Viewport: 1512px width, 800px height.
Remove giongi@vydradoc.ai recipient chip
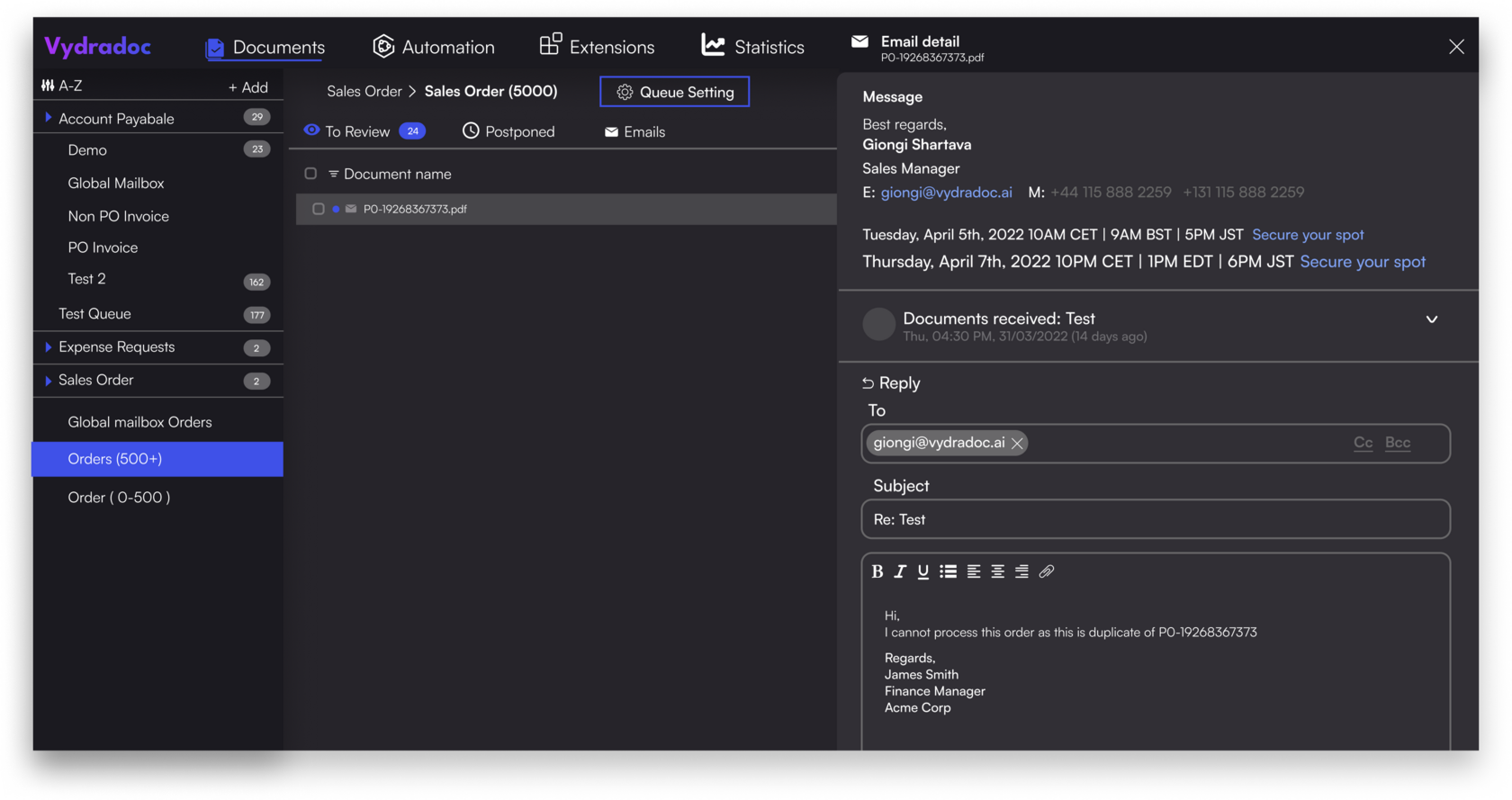1017,443
